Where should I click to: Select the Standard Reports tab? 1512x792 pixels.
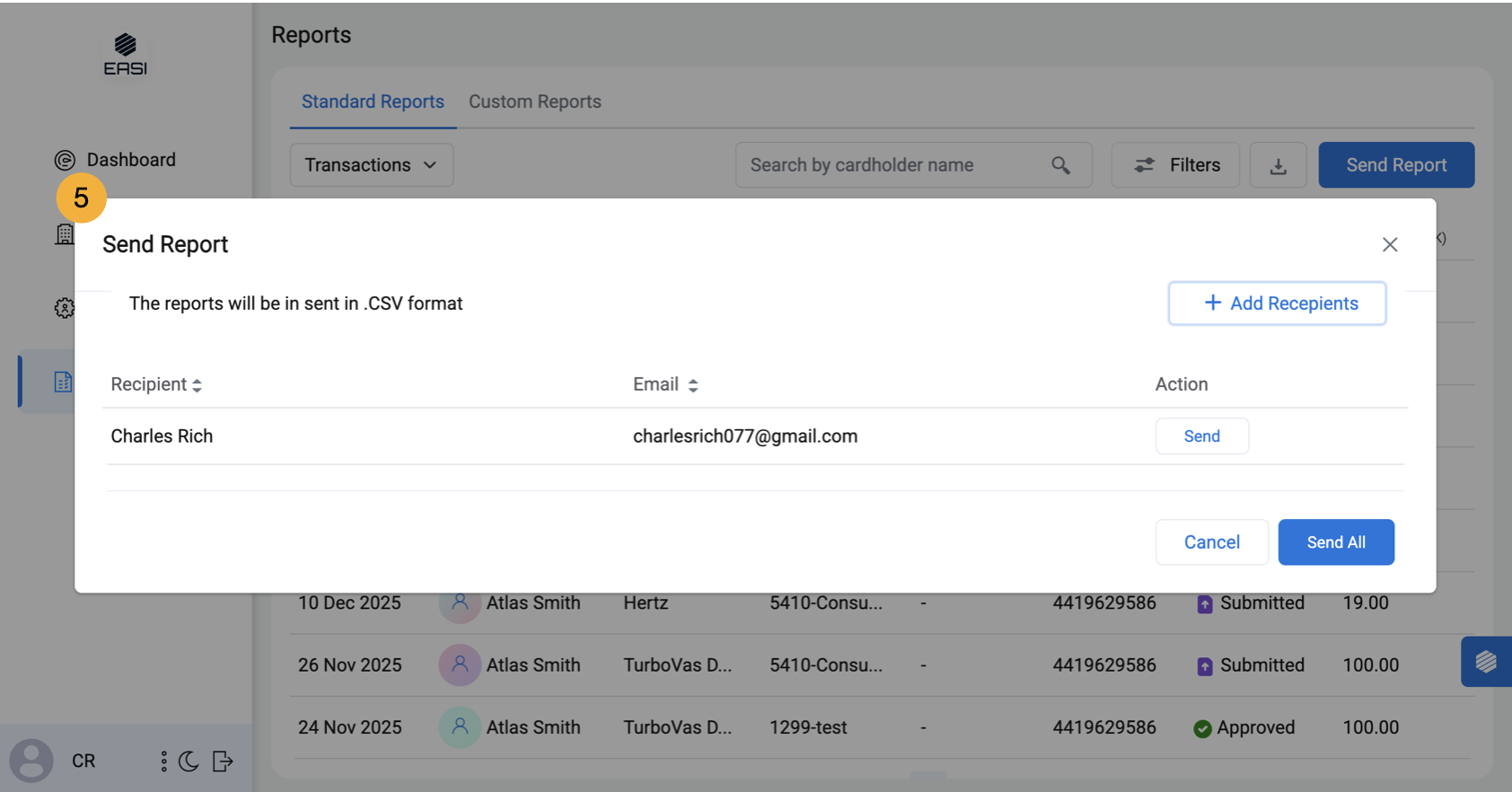pyautogui.click(x=373, y=101)
